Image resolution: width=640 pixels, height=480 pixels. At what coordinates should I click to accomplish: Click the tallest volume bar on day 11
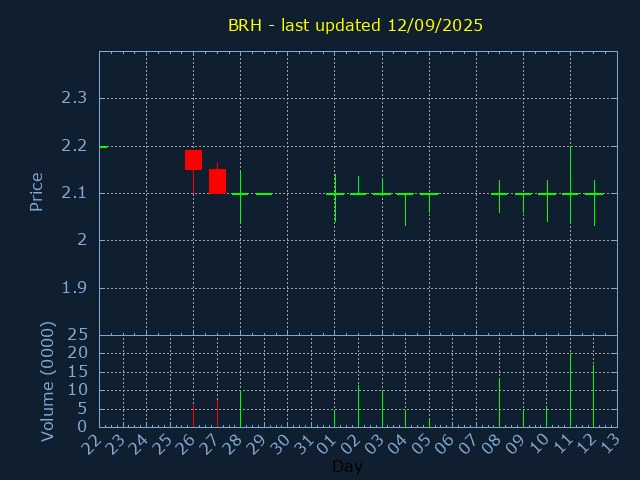tap(571, 390)
